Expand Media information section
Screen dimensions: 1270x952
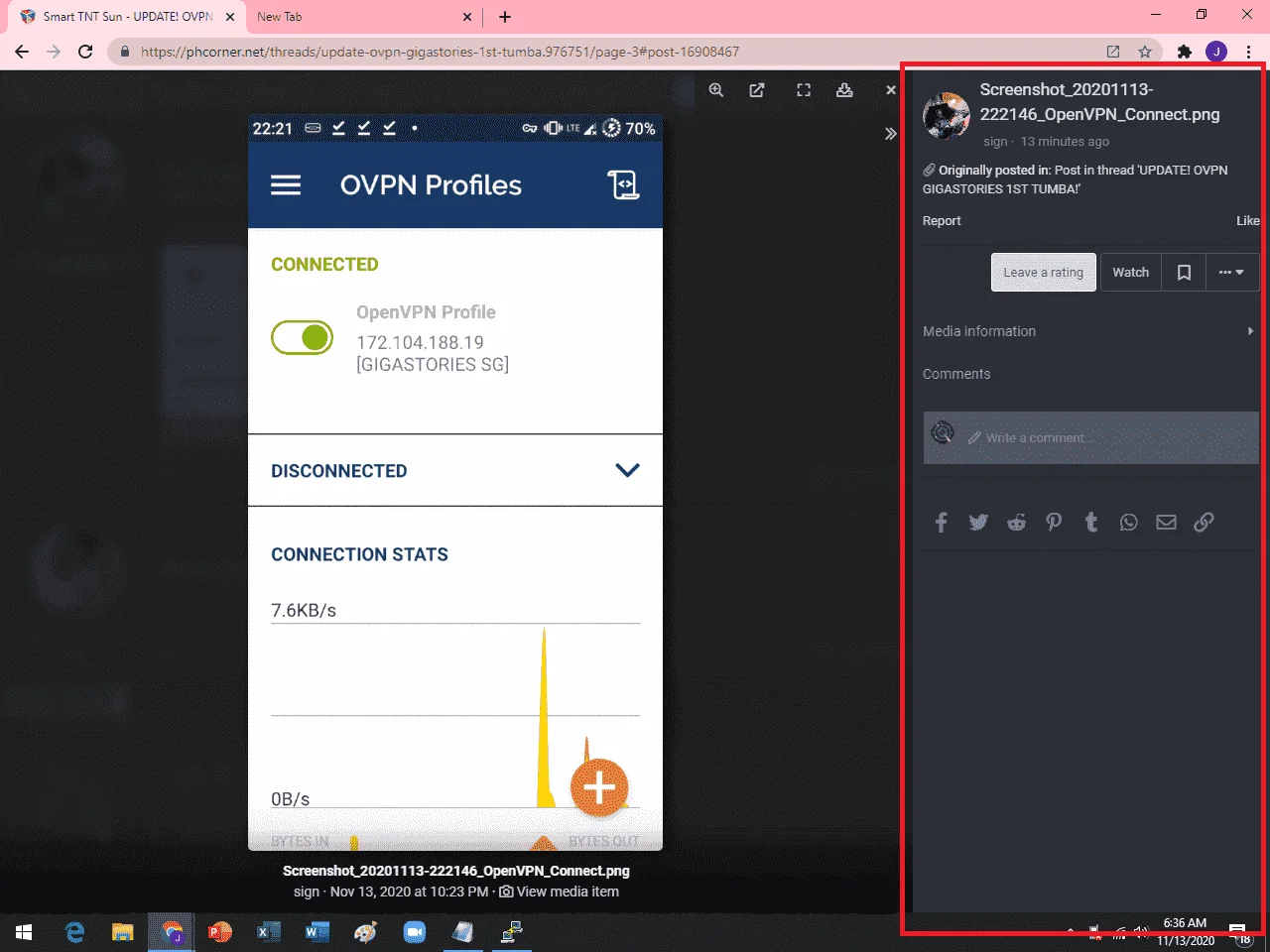tap(1088, 331)
